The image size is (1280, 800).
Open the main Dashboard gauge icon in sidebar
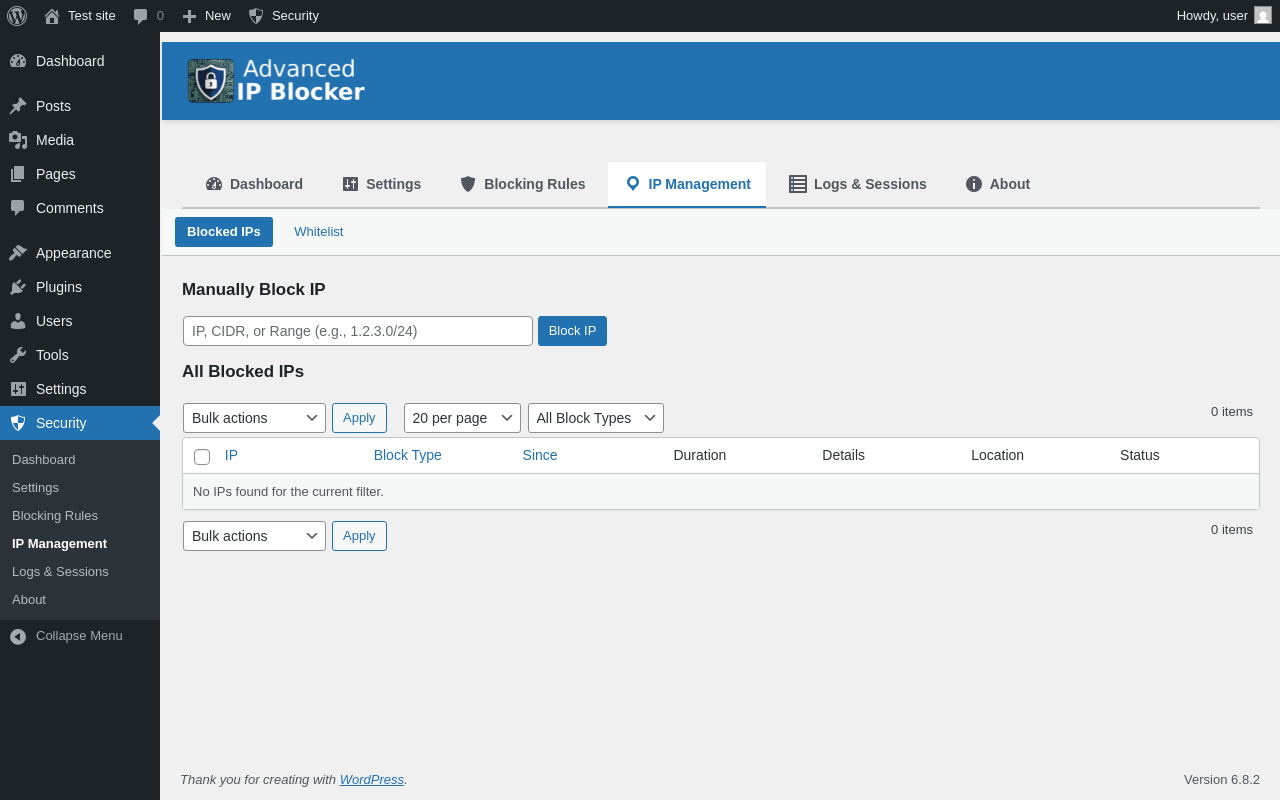coord(18,61)
